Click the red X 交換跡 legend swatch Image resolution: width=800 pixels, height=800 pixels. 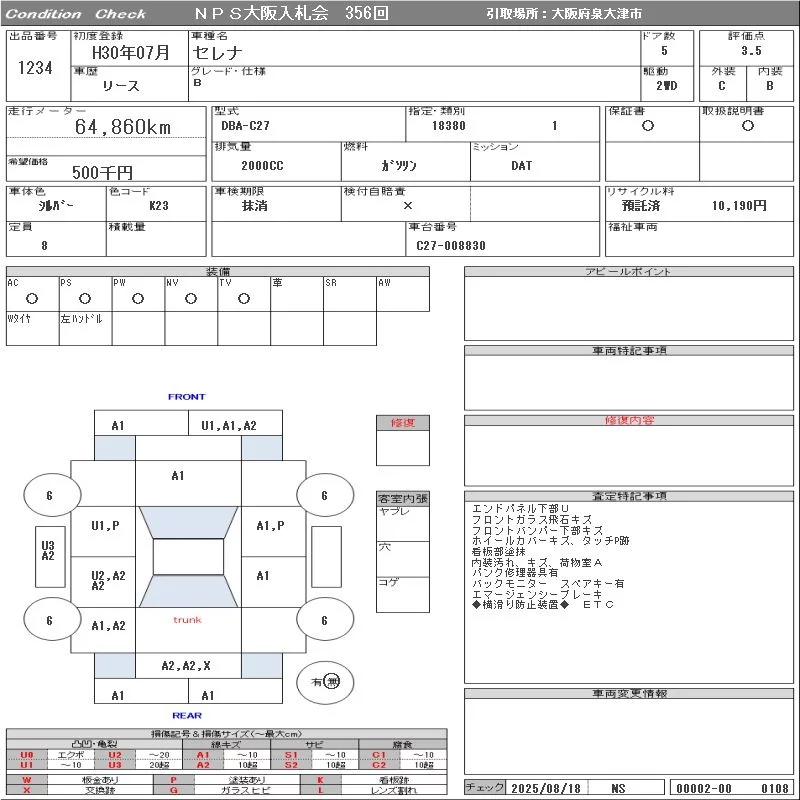pos(27,790)
